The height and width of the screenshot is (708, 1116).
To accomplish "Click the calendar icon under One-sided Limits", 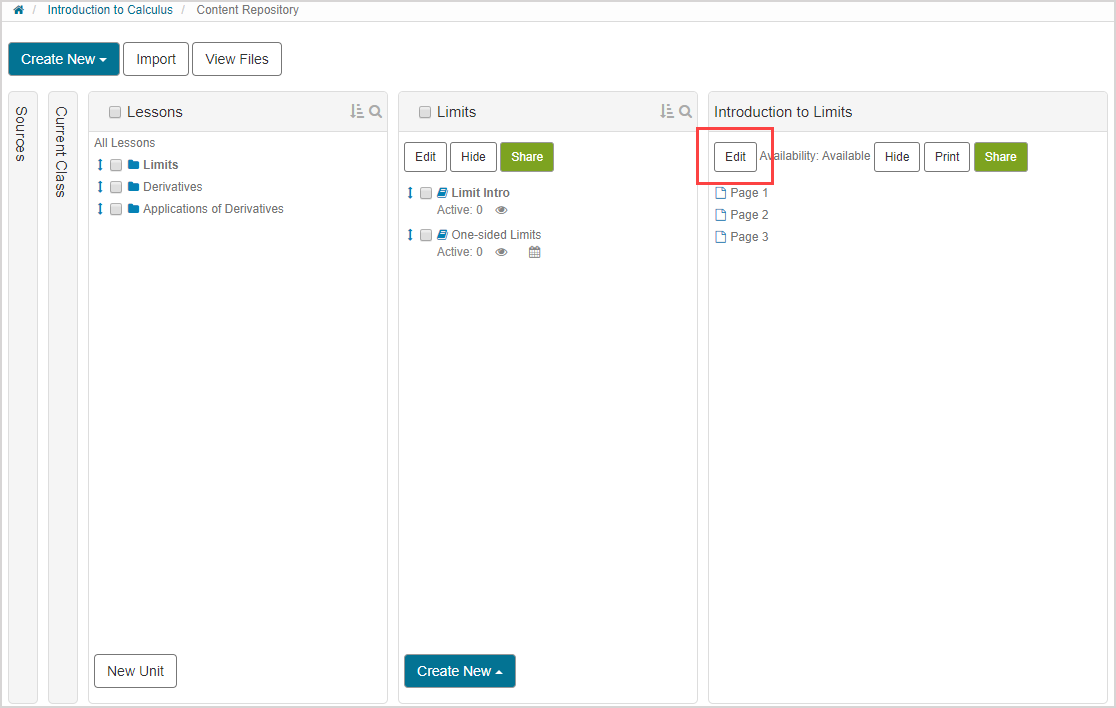I will (x=534, y=252).
